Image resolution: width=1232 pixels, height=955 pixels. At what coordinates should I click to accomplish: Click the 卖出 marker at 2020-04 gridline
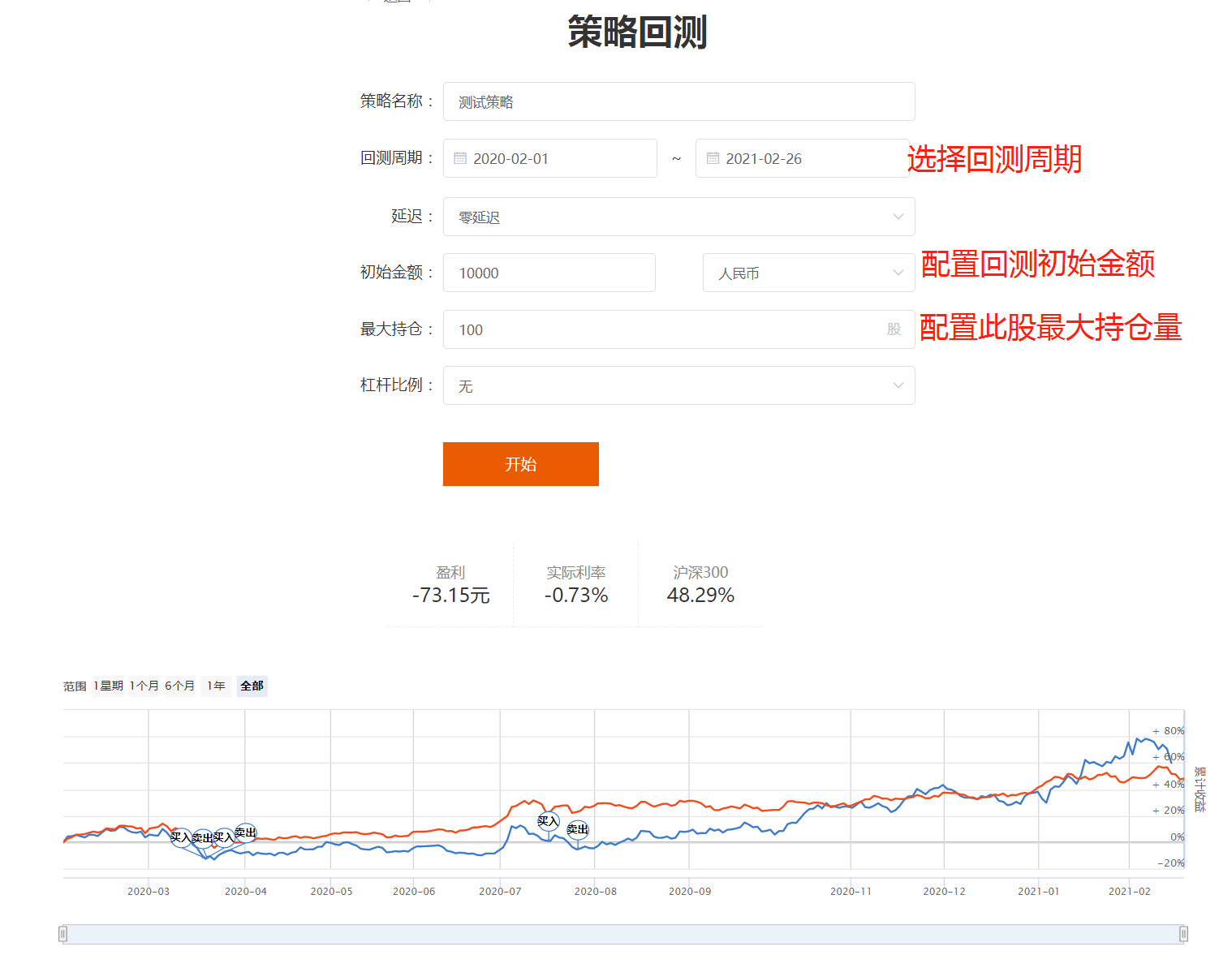click(x=245, y=832)
